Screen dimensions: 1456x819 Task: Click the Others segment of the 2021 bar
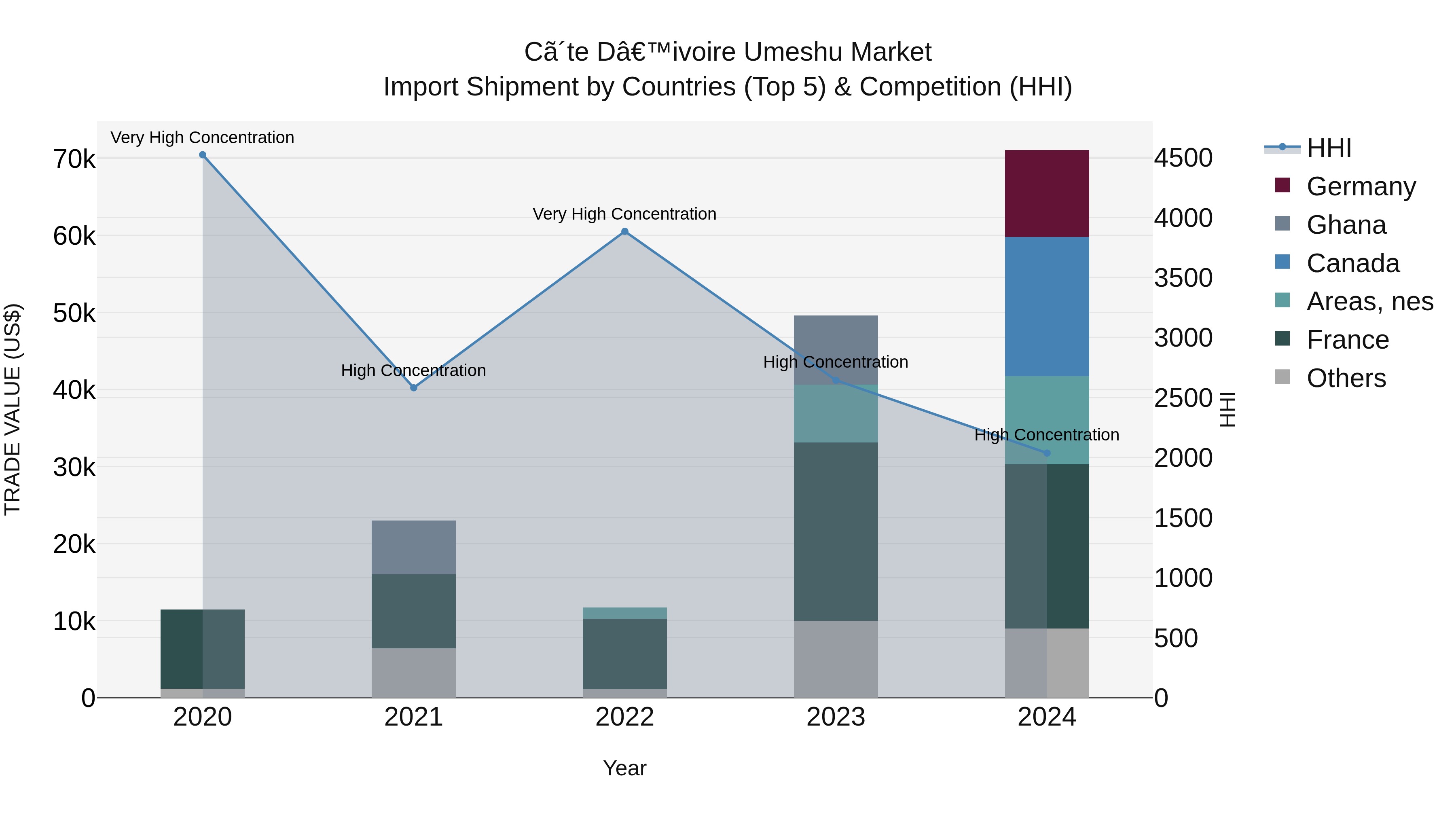(414, 673)
